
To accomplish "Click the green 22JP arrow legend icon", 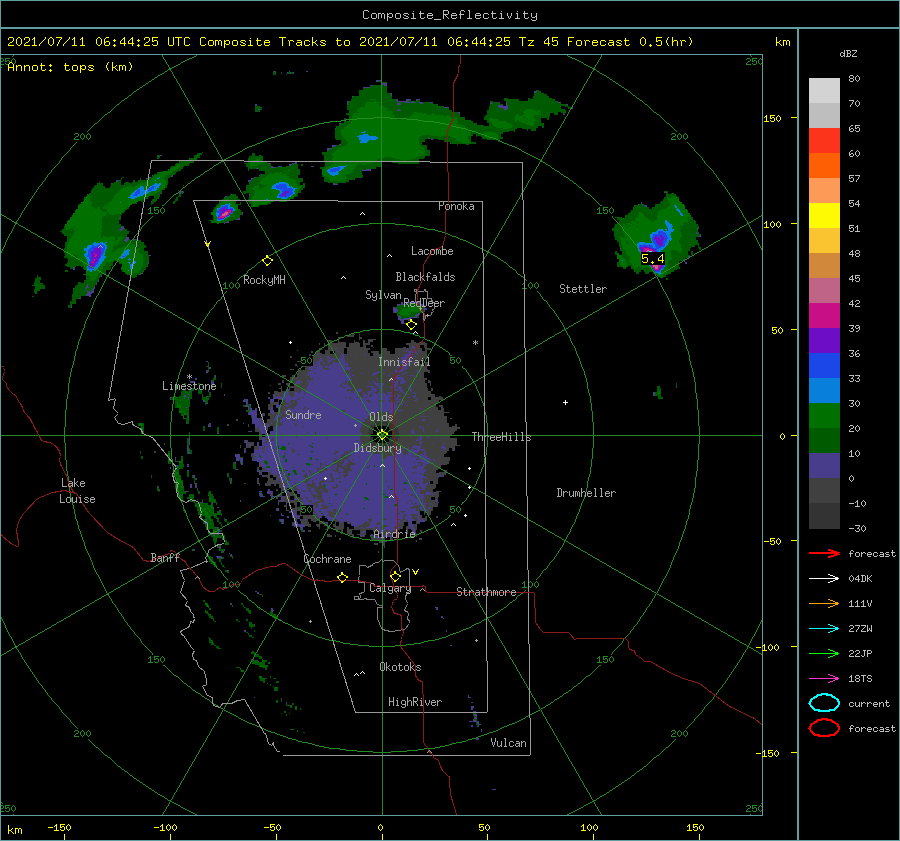I will pos(824,653).
